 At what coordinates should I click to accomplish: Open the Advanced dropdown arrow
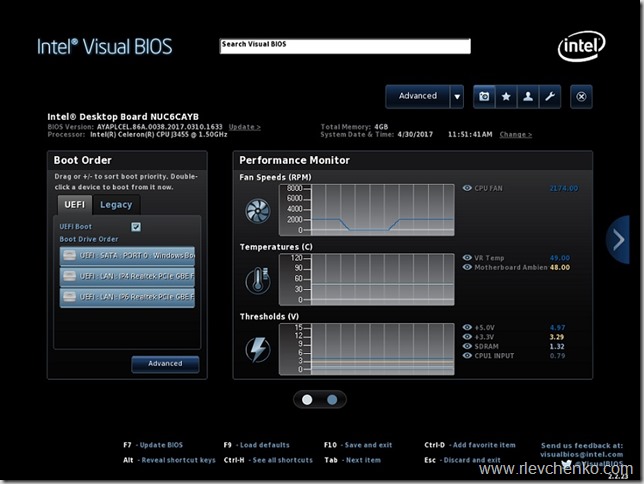point(457,97)
